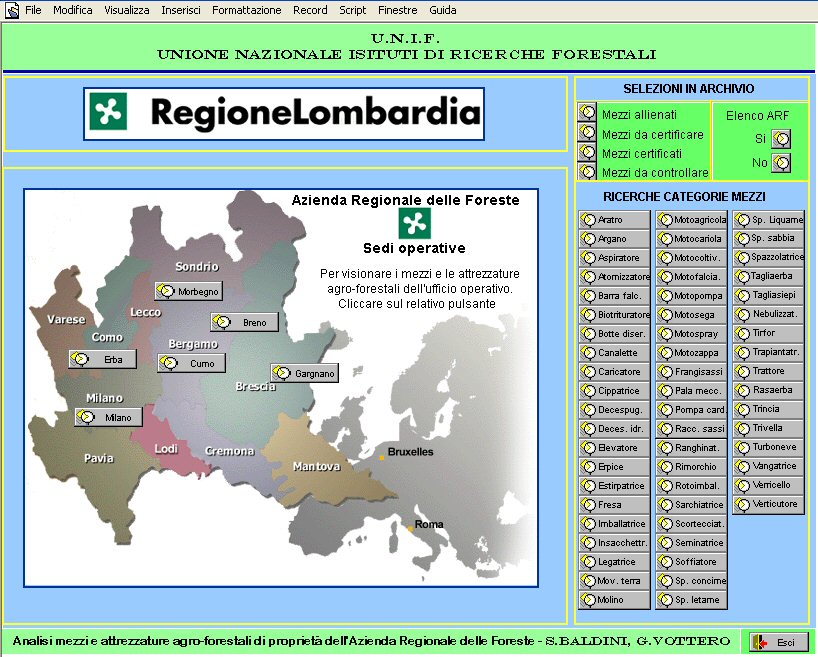Search the Trincia category
This screenshot has width=818, height=657.
click(769, 409)
